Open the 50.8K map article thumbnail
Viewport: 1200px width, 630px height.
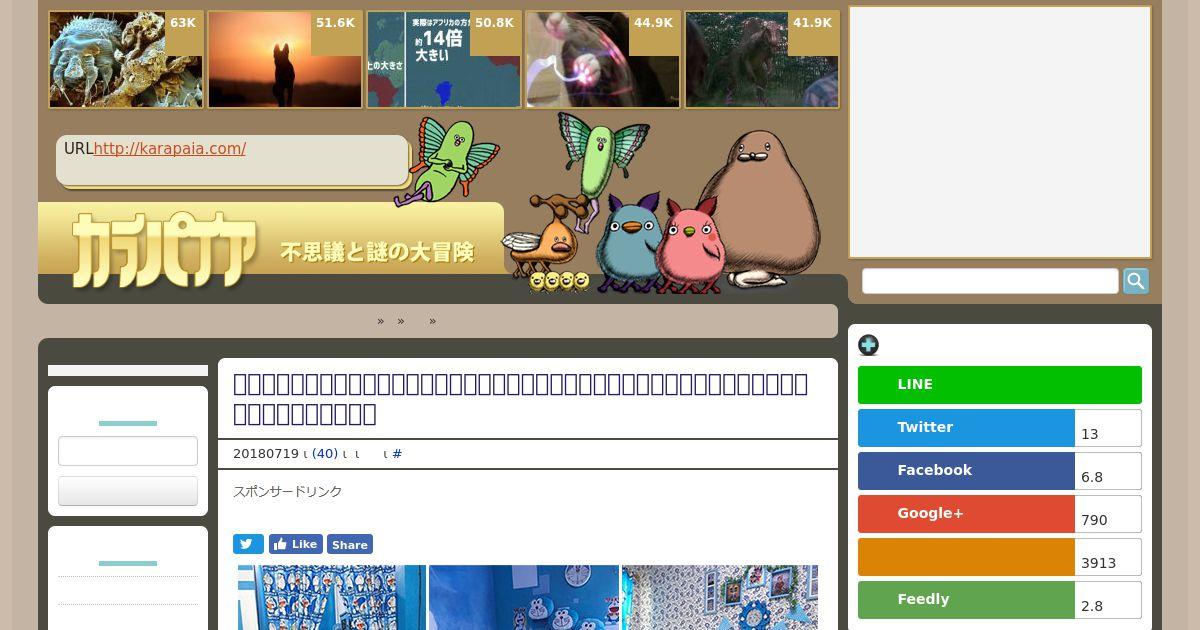(x=444, y=59)
